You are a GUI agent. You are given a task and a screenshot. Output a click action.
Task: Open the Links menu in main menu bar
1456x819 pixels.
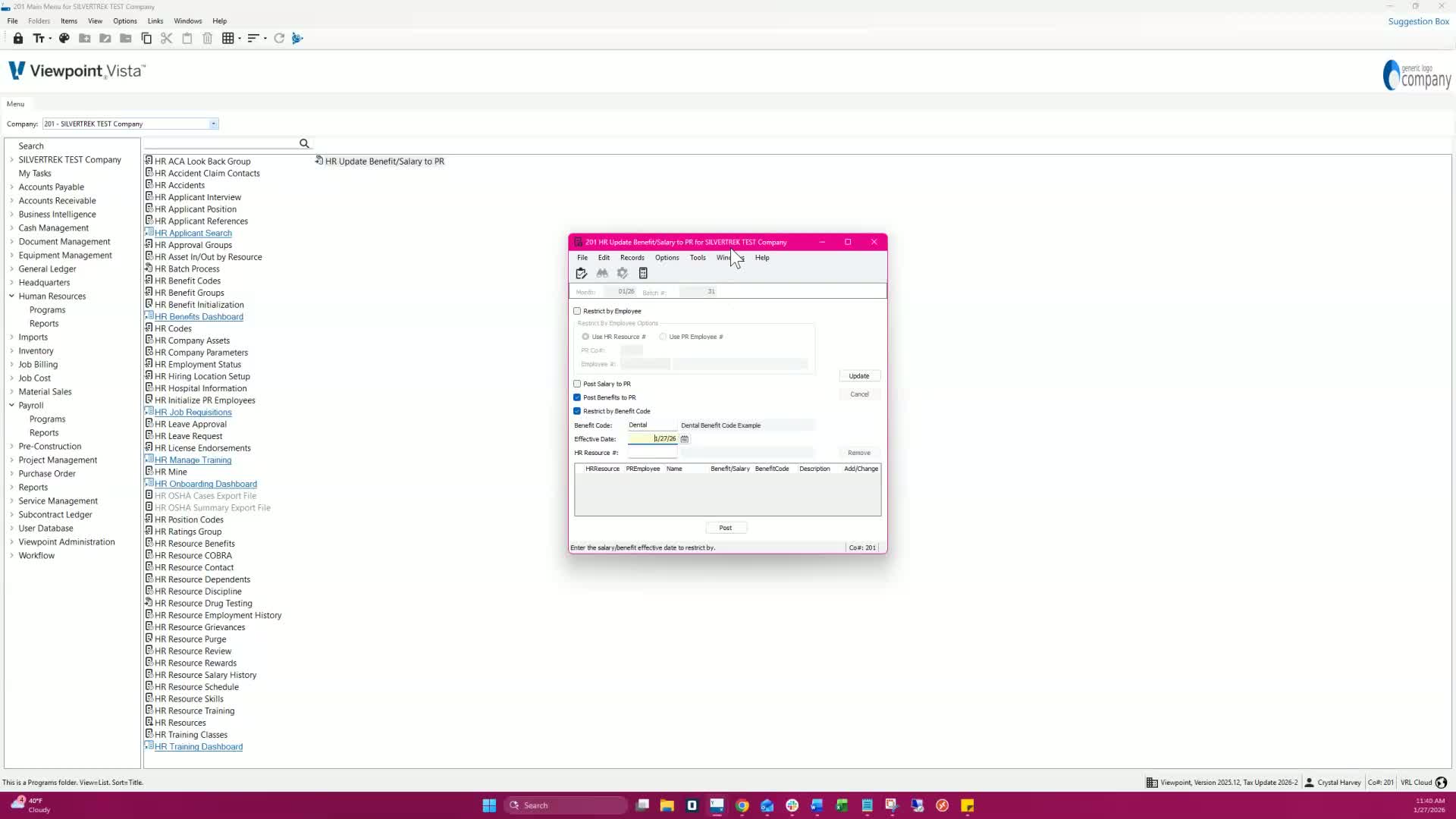(x=155, y=21)
